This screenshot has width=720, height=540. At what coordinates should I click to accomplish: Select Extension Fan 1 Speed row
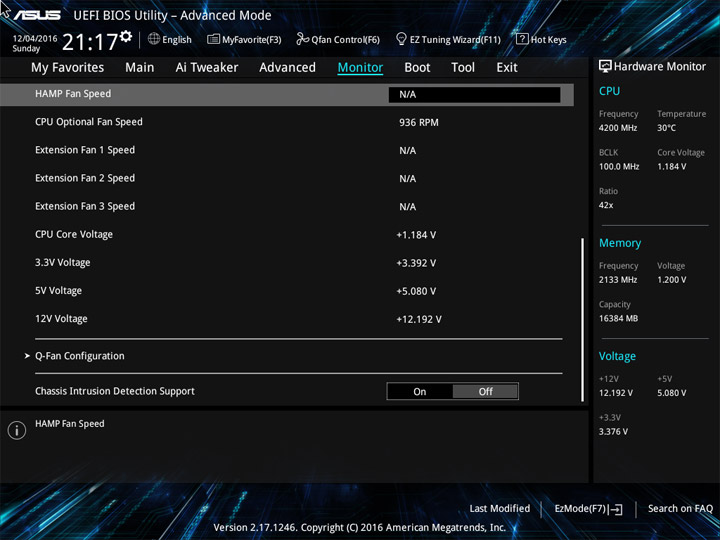(x=287, y=151)
